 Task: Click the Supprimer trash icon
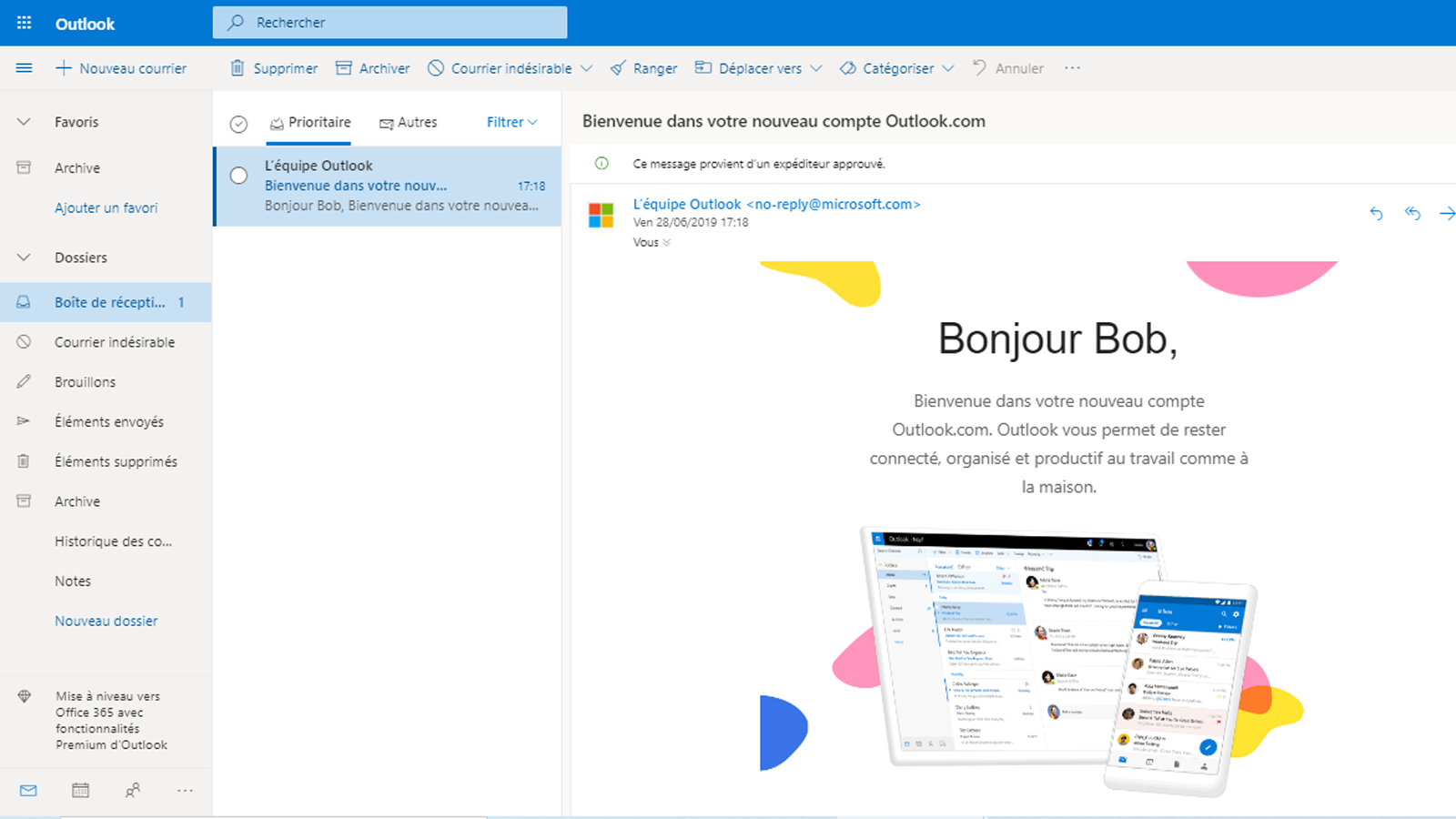(x=238, y=68)
